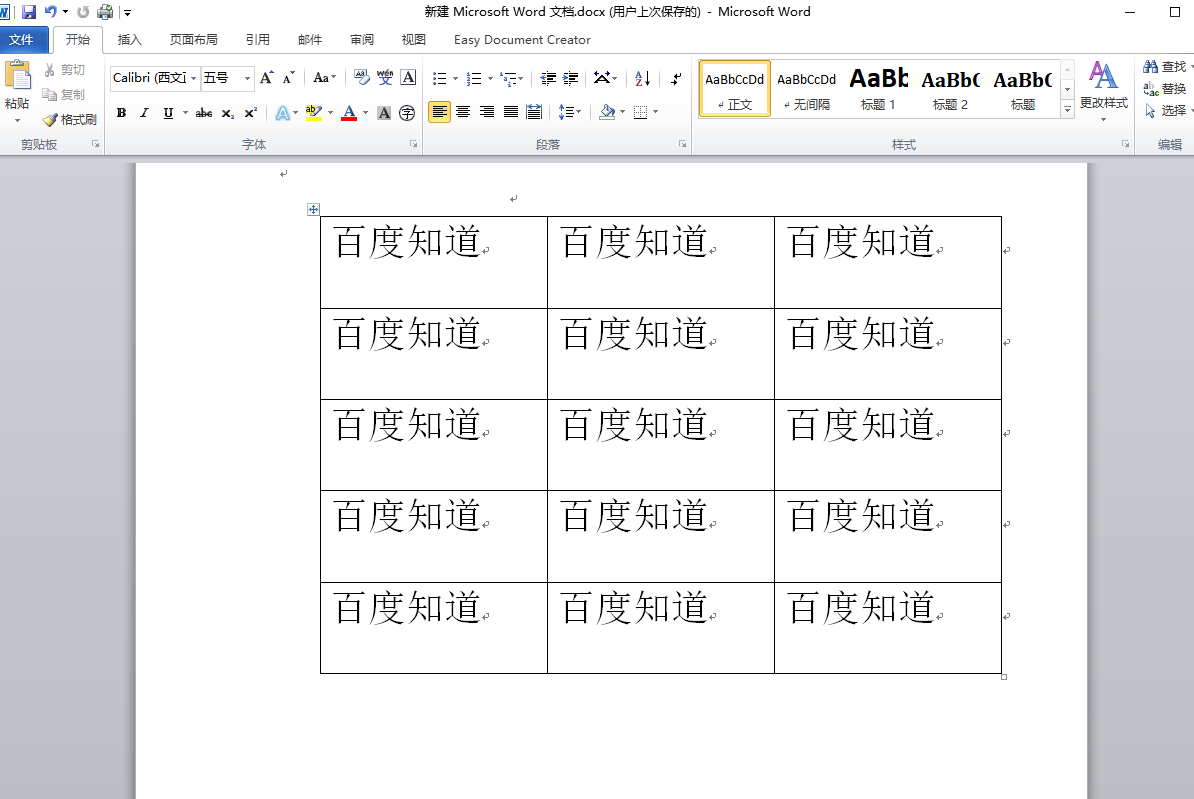The image size is (1194, 799).
Task: Click the 替换 (Replace) button
Action: [1165, 89]
